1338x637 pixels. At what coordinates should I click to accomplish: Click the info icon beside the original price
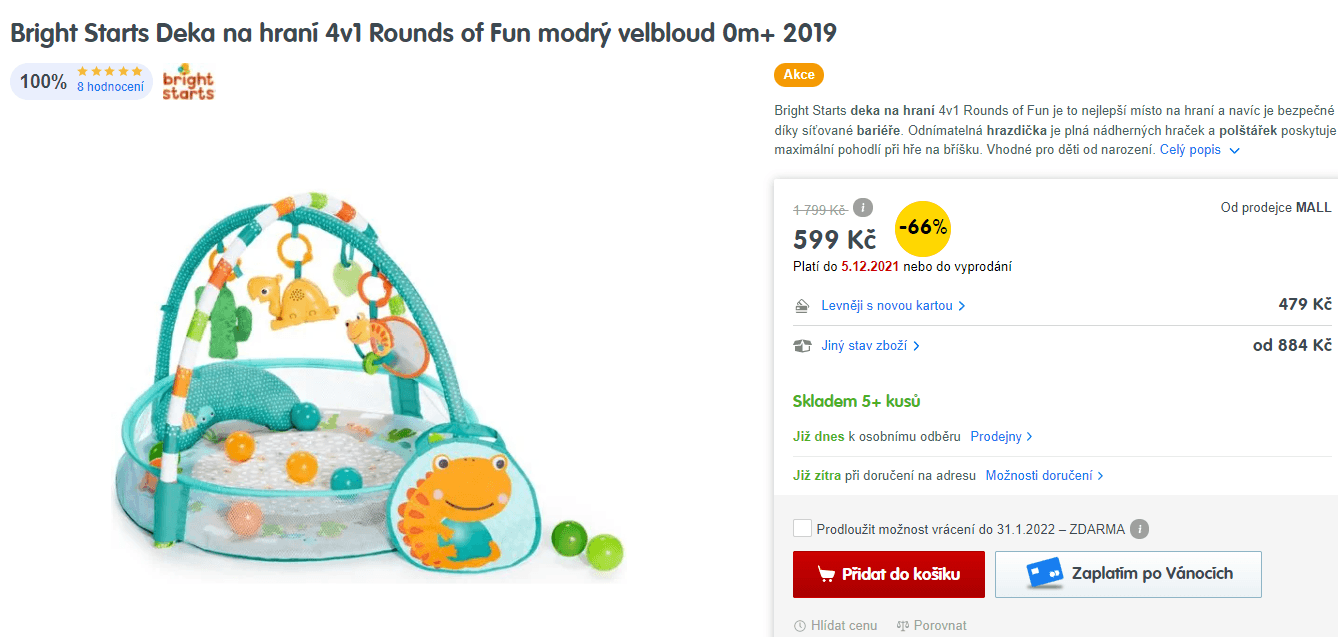pyautogui.click(x=863, y=208)
